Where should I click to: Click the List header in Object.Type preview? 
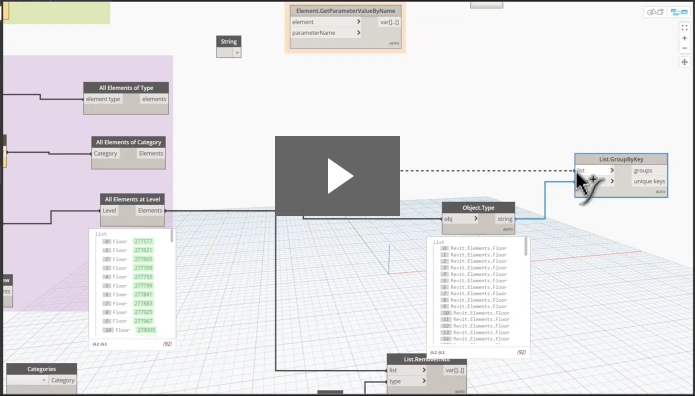pos(438,242)
